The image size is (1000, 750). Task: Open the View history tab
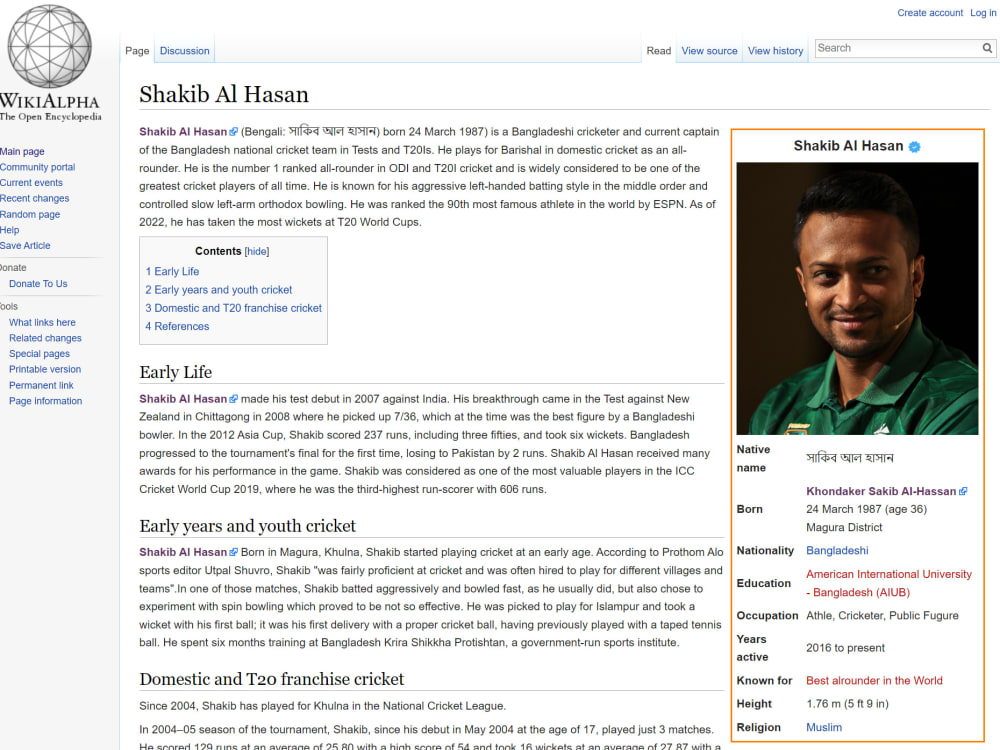tap(776, 50)
